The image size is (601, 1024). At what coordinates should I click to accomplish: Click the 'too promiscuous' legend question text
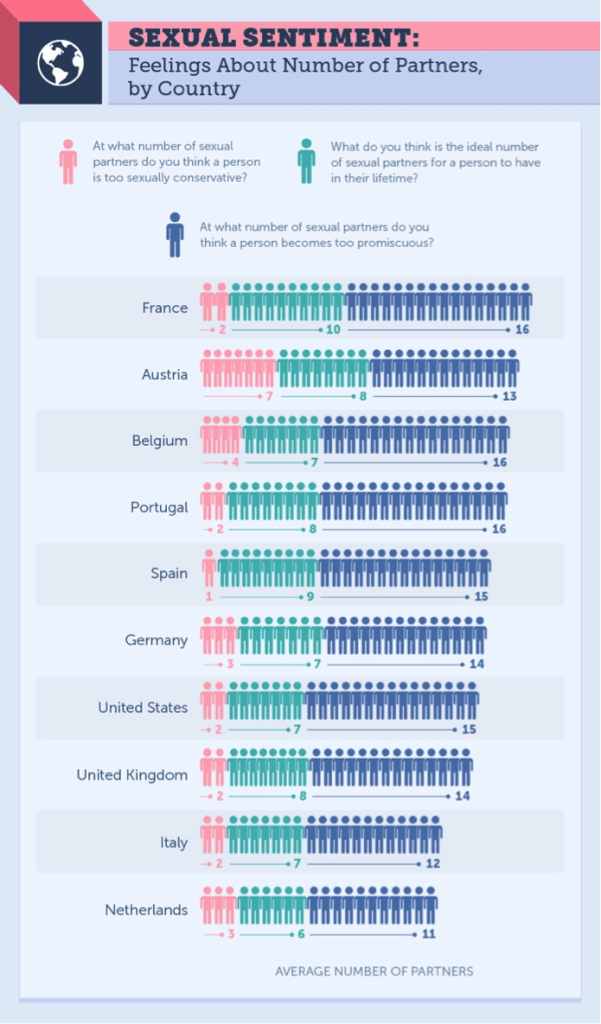coord(317,234)
